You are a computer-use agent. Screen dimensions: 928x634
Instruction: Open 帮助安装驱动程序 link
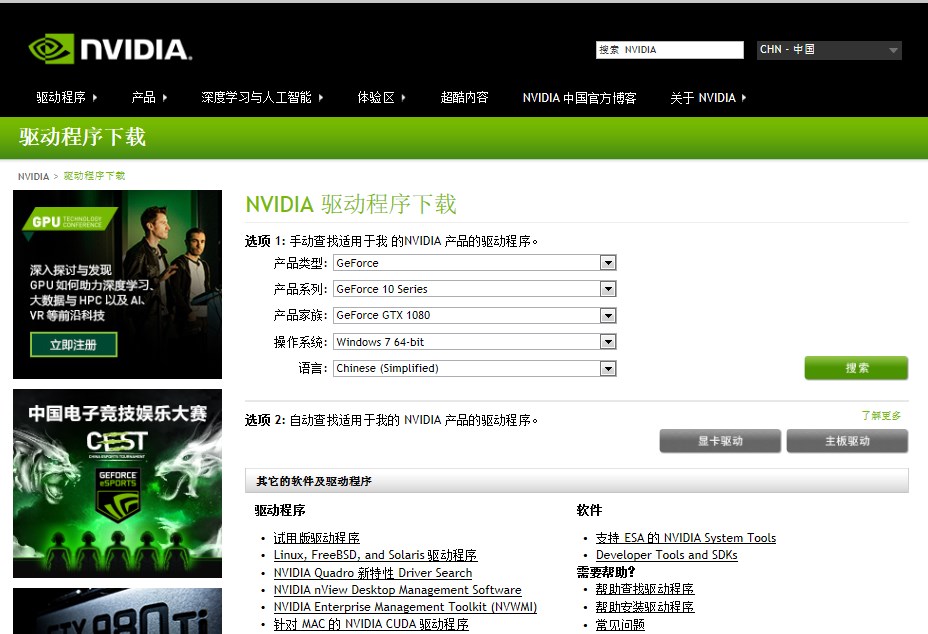click(645, 607)
